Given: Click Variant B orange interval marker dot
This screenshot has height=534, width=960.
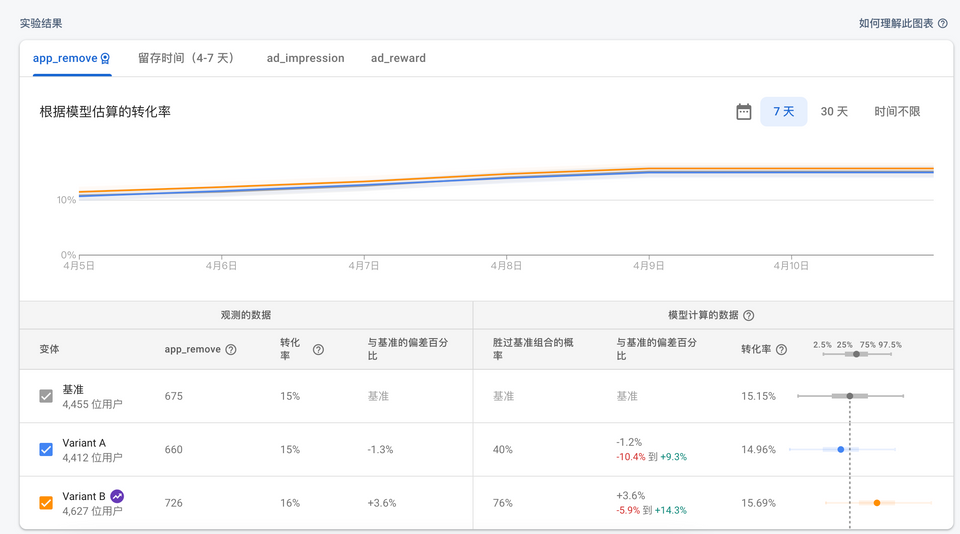Looking at the screenshot, I should point(877,503).
